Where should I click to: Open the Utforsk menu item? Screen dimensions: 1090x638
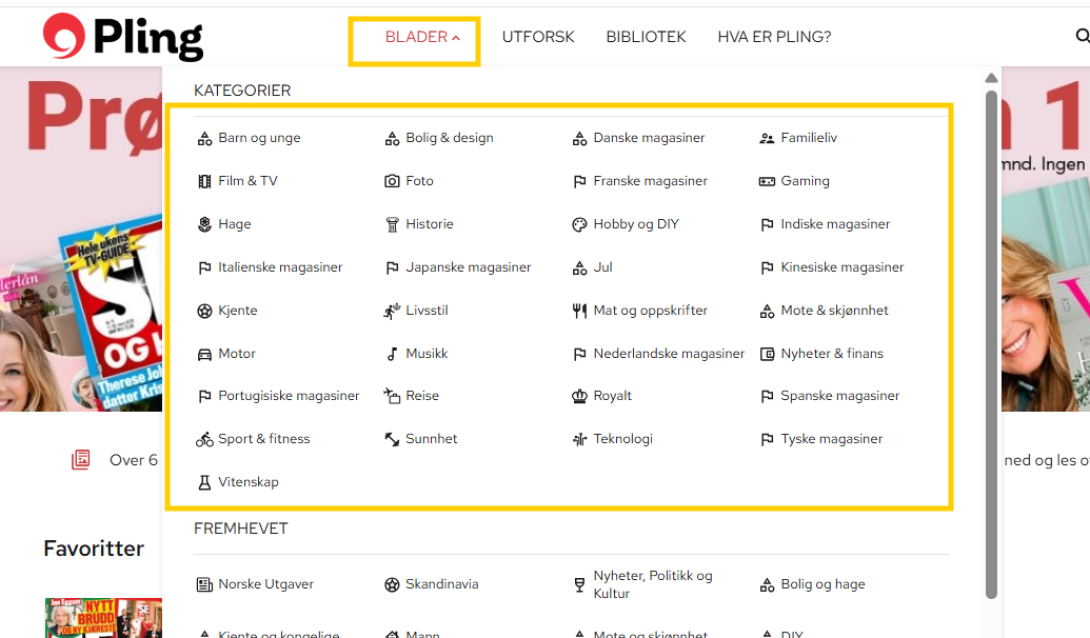538,37
